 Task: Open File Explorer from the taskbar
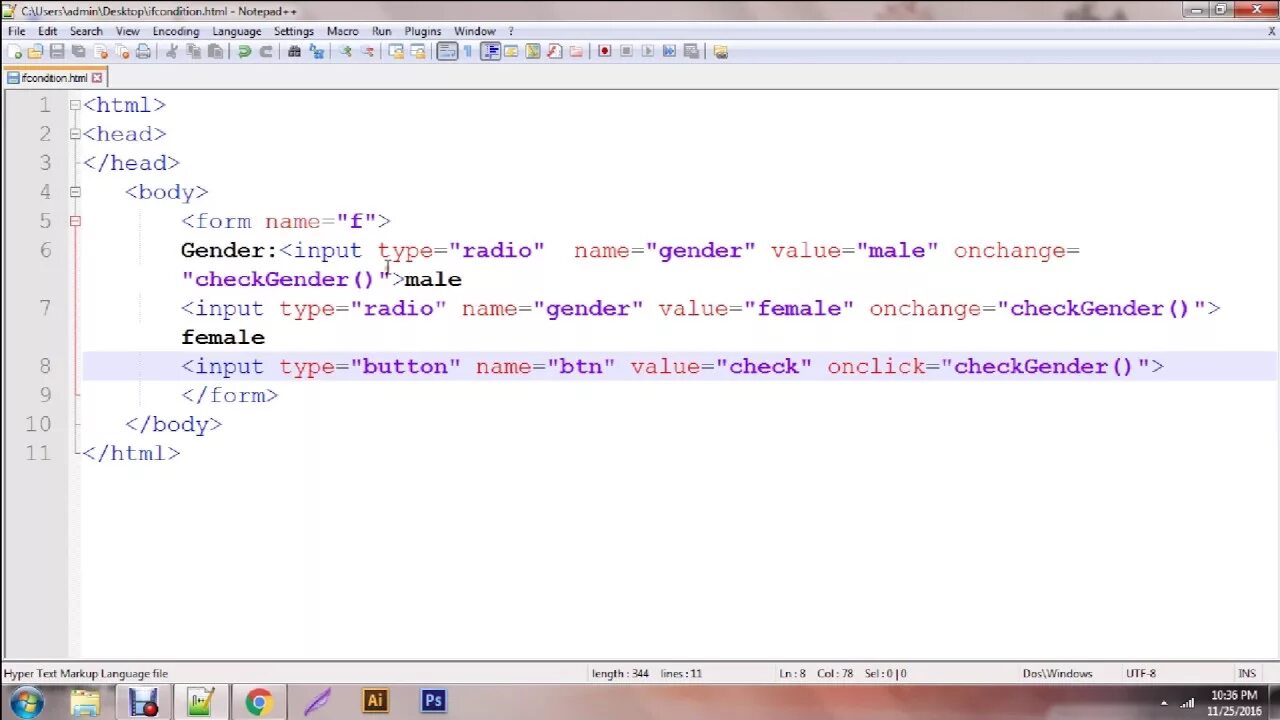[86, 702]
